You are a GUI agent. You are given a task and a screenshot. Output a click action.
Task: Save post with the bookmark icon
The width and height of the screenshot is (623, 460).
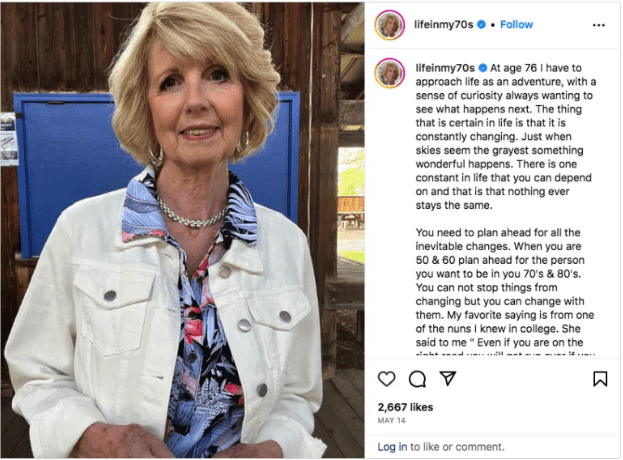coord(600,379)
